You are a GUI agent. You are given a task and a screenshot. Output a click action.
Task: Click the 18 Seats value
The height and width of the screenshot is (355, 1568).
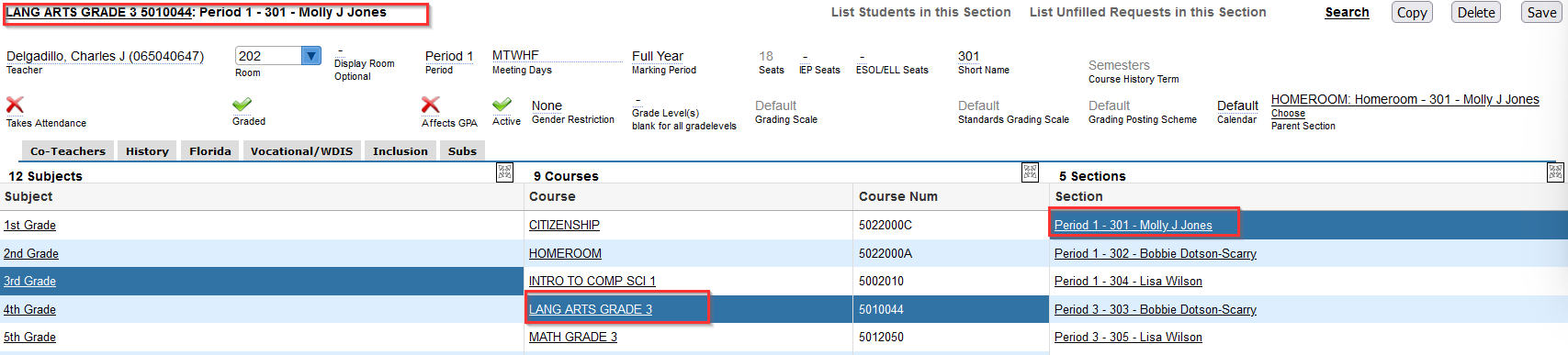click(766, 56)
